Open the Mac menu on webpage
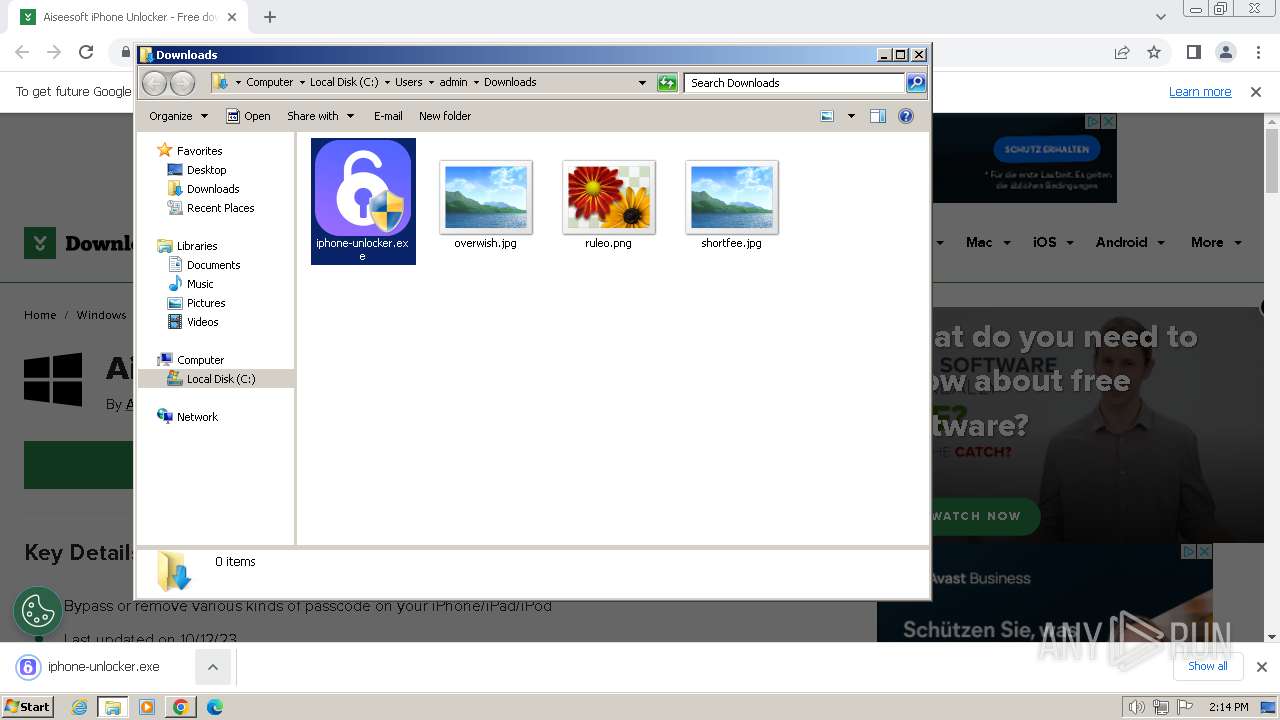1280x720 pixels. pos(988,242)
